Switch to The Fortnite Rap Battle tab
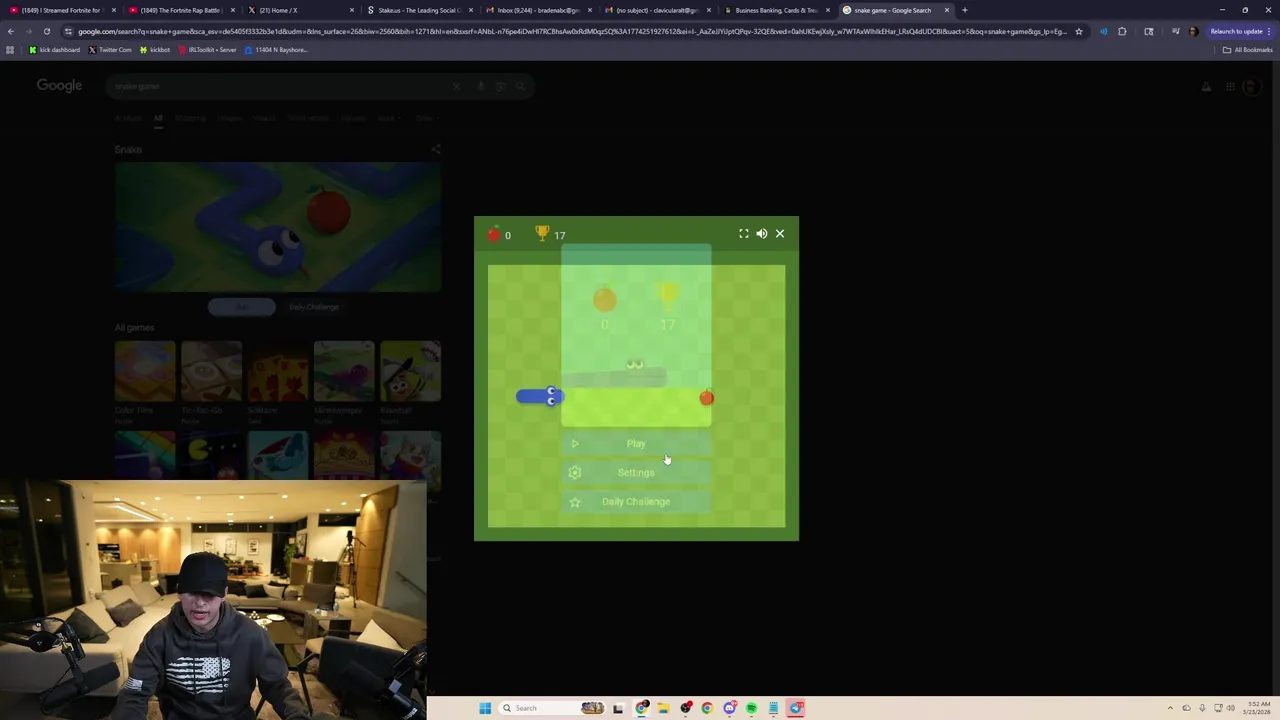Screen dimensions: 1280x720 (x=180, y=10)
